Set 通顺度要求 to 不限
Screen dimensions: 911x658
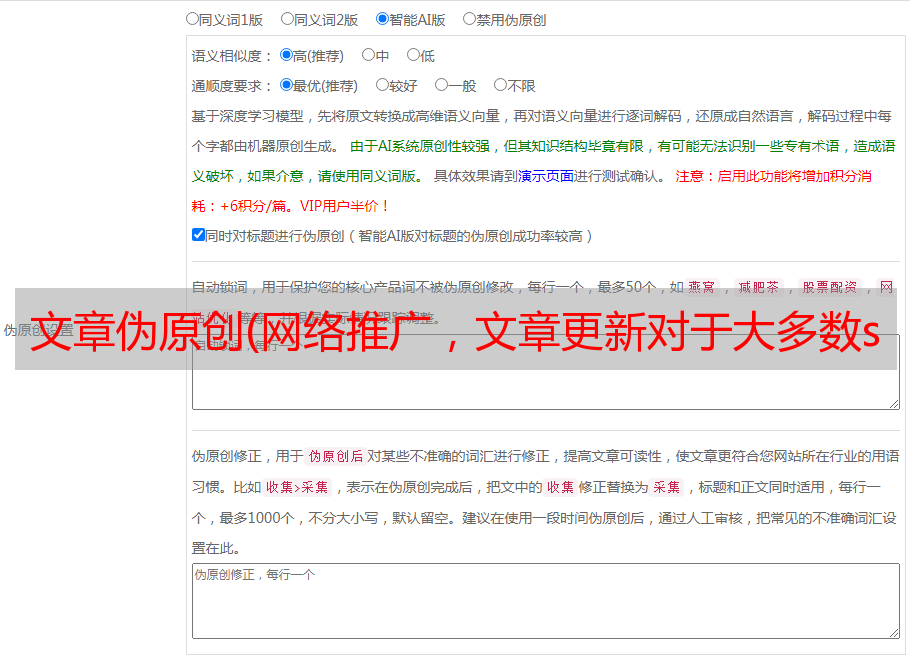[x=500, y=85]
